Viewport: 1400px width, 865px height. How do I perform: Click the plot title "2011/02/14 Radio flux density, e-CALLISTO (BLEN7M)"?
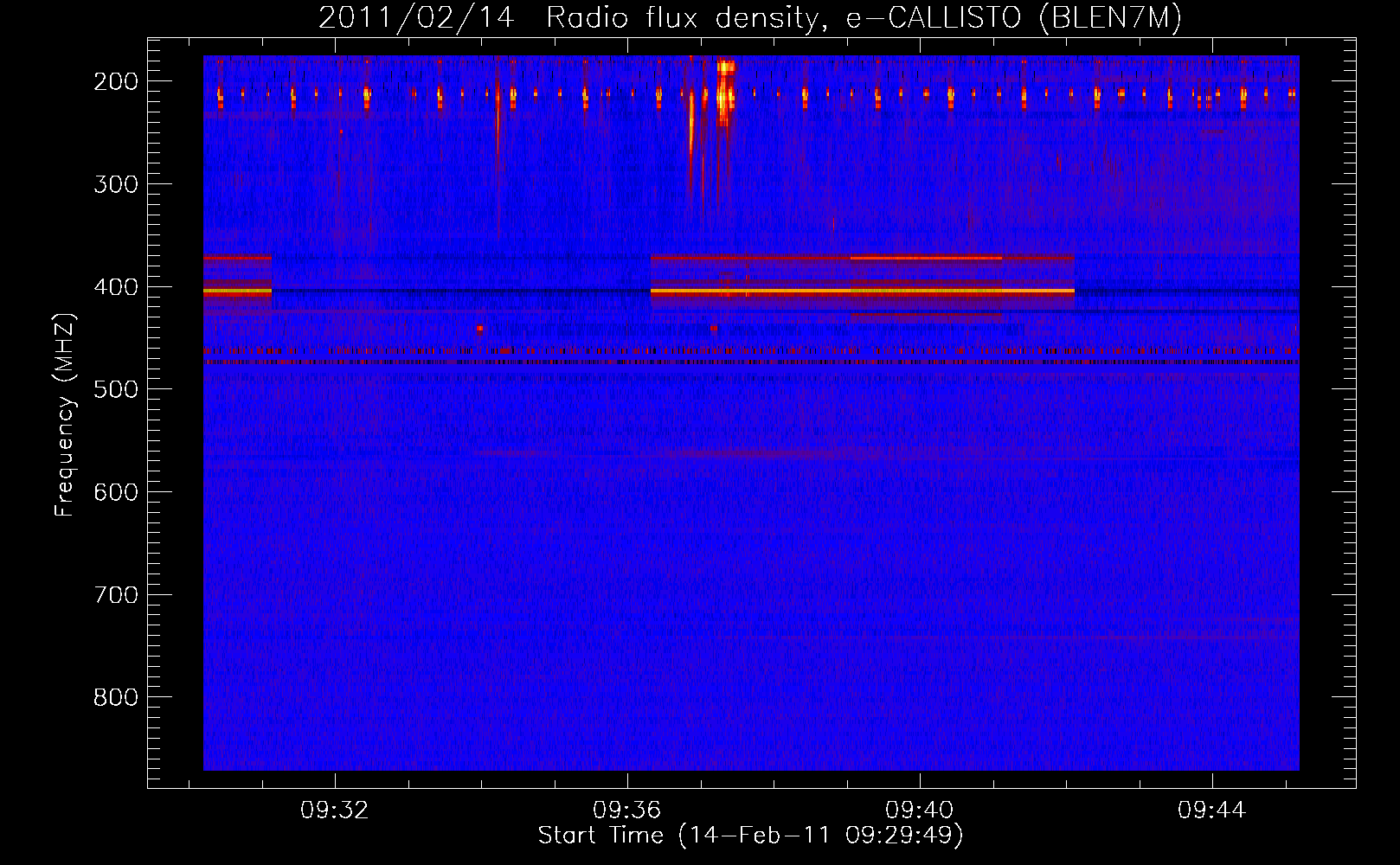coord(749,18)
